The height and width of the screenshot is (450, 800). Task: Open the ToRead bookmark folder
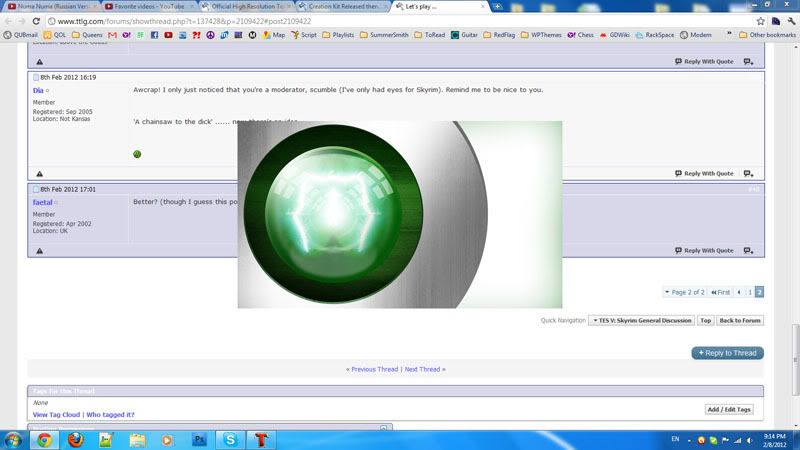click(430, 35)
